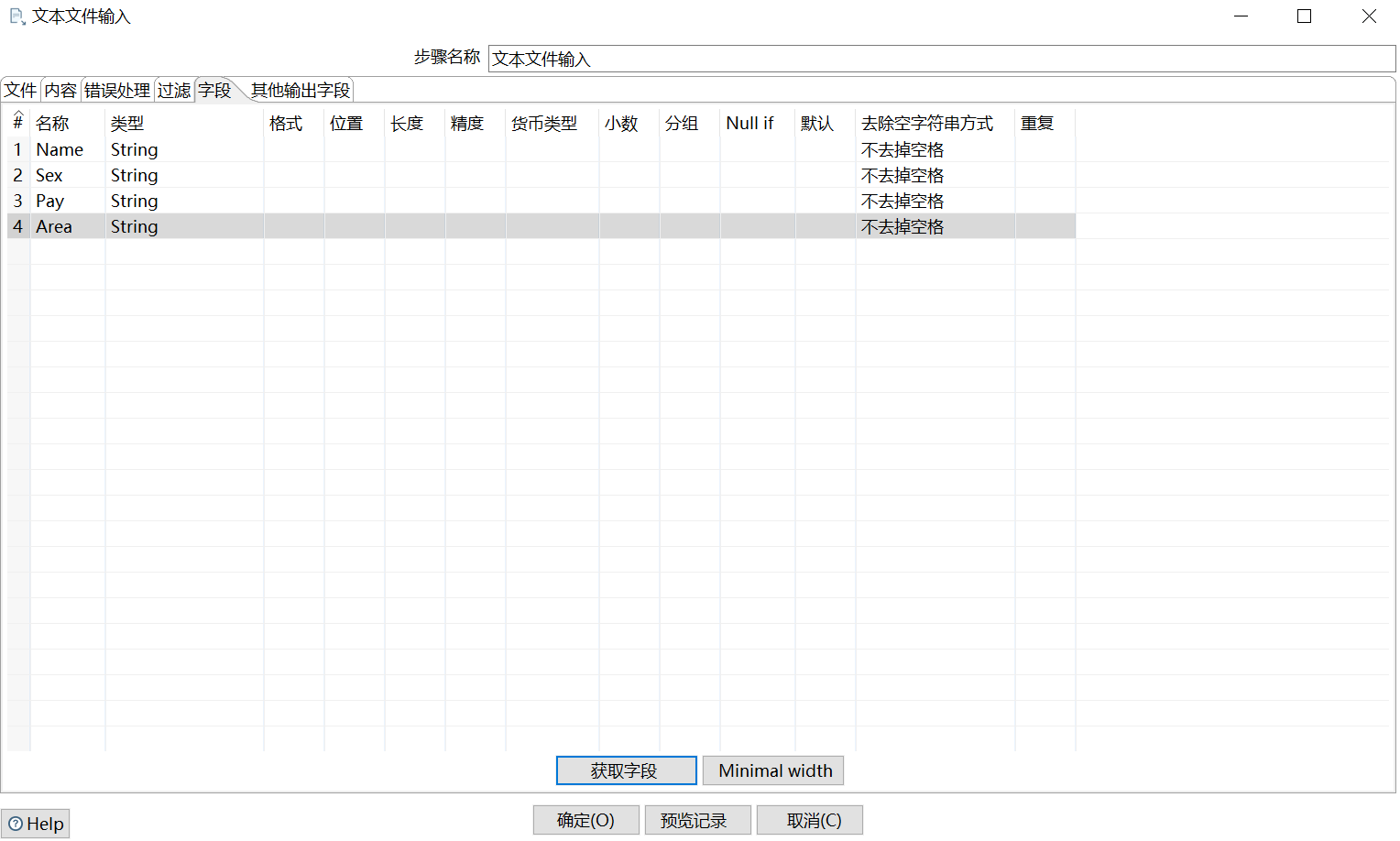
Task: Click the Help button icon
Action: coord(16,824)
